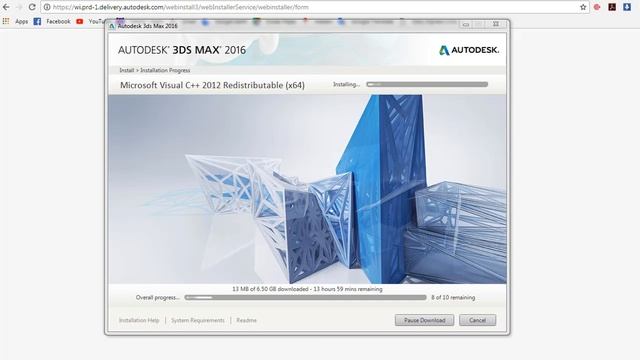Open the YouTube bookmark

(91, 21)
